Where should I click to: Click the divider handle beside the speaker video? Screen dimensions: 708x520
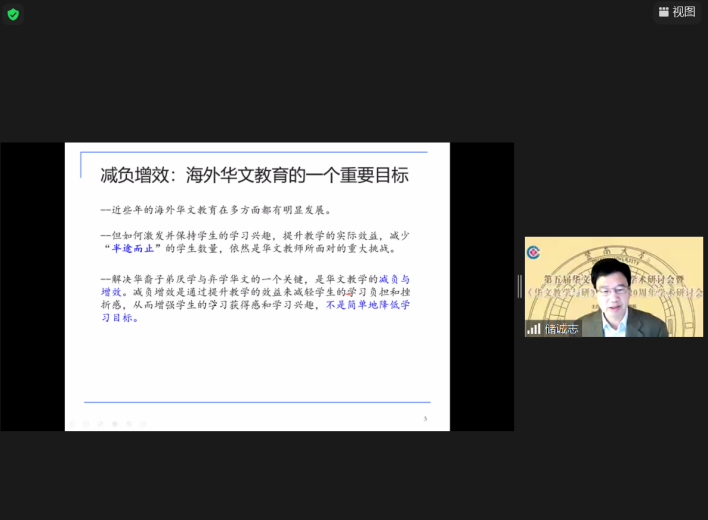519,286
